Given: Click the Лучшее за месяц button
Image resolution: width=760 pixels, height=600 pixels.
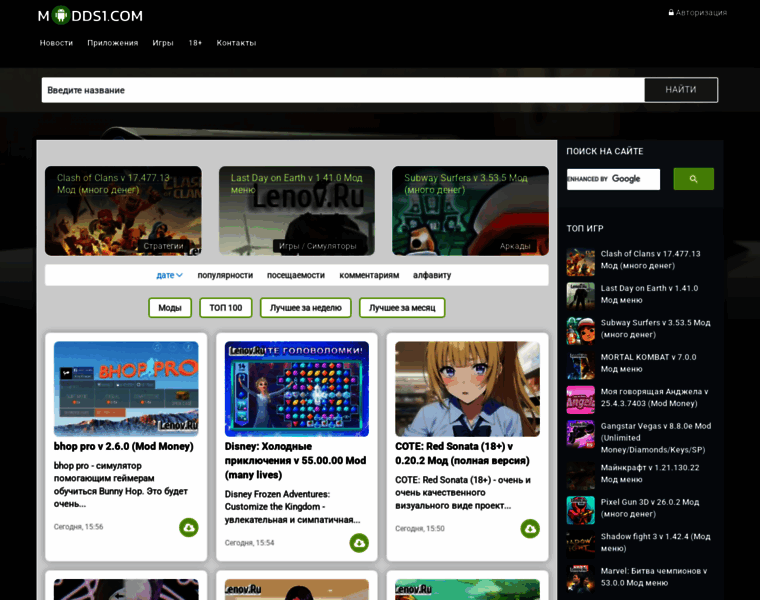Looking at the screenshot, I should click(402, 308).
